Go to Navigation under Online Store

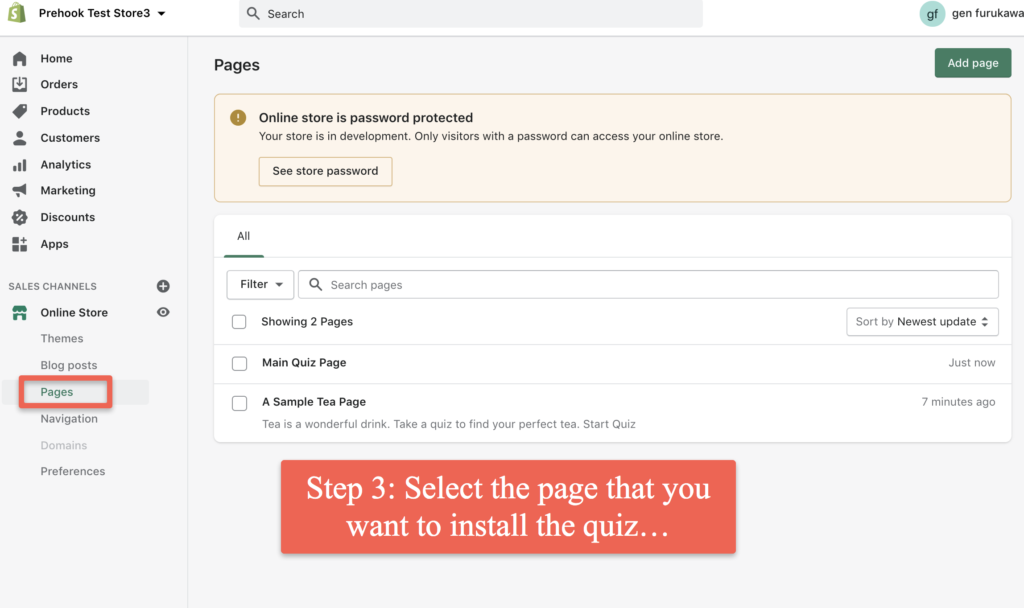tap(69, 419)
